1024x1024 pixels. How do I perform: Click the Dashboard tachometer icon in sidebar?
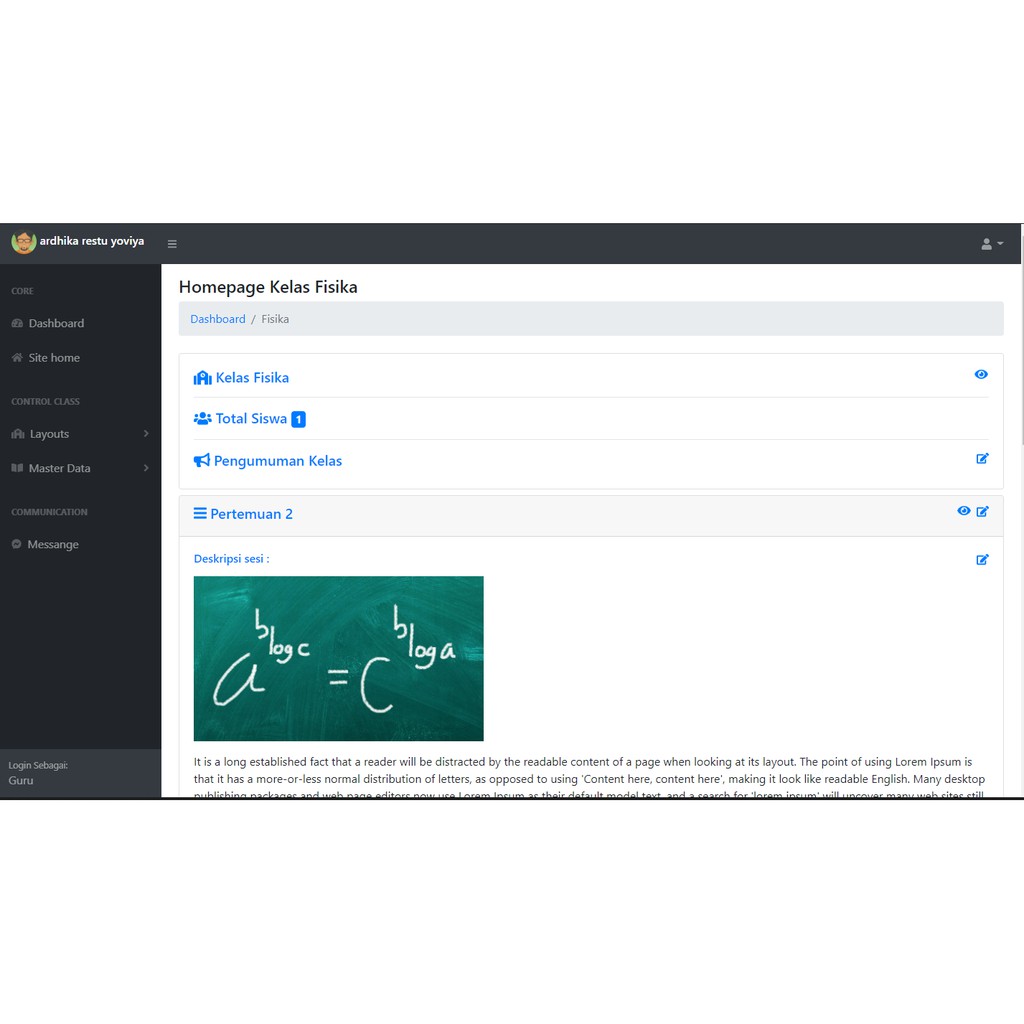pyautogui.click(x=17, y=323)
